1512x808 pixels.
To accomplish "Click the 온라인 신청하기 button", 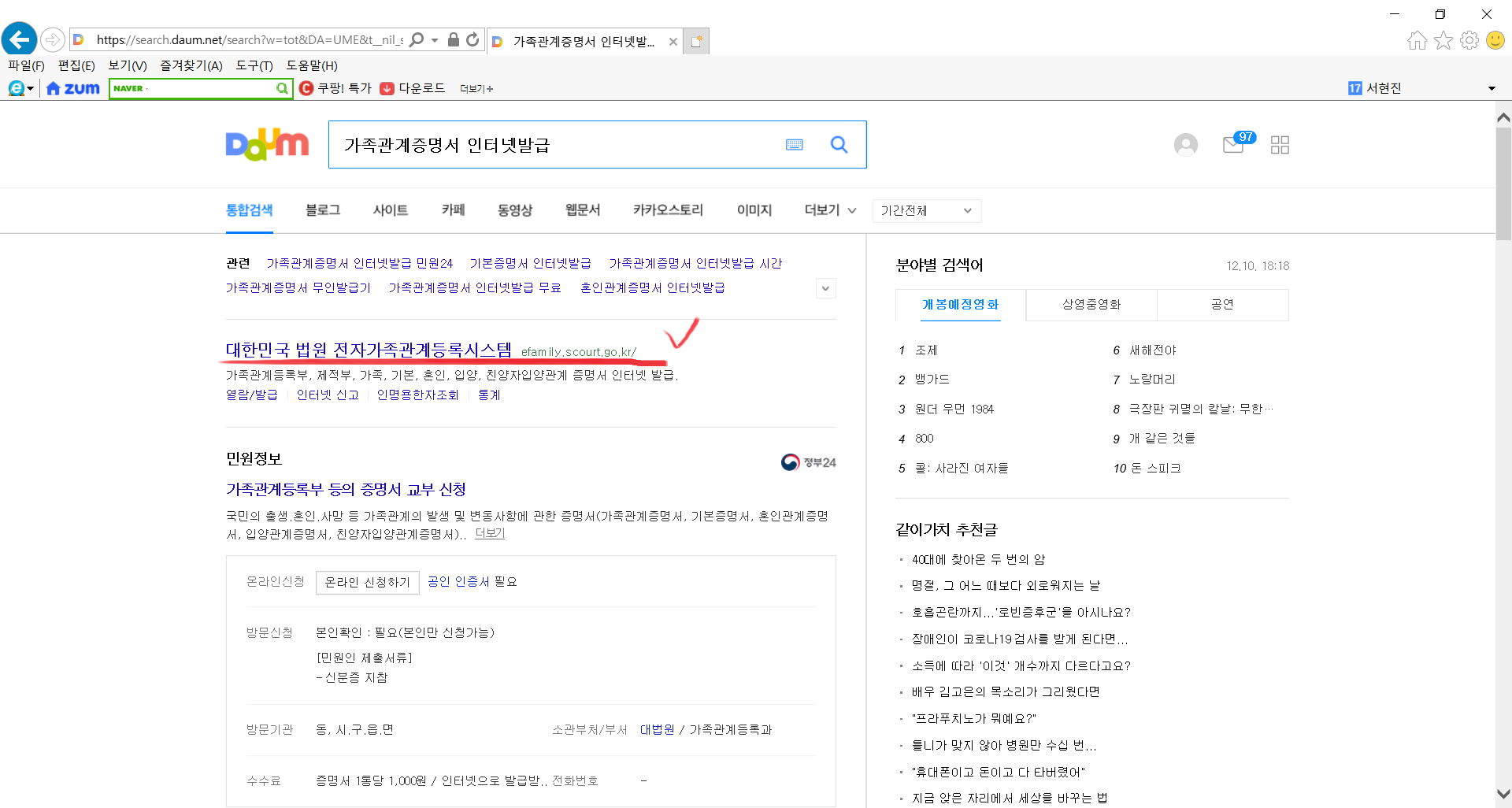I will click(x=368, y=582).
